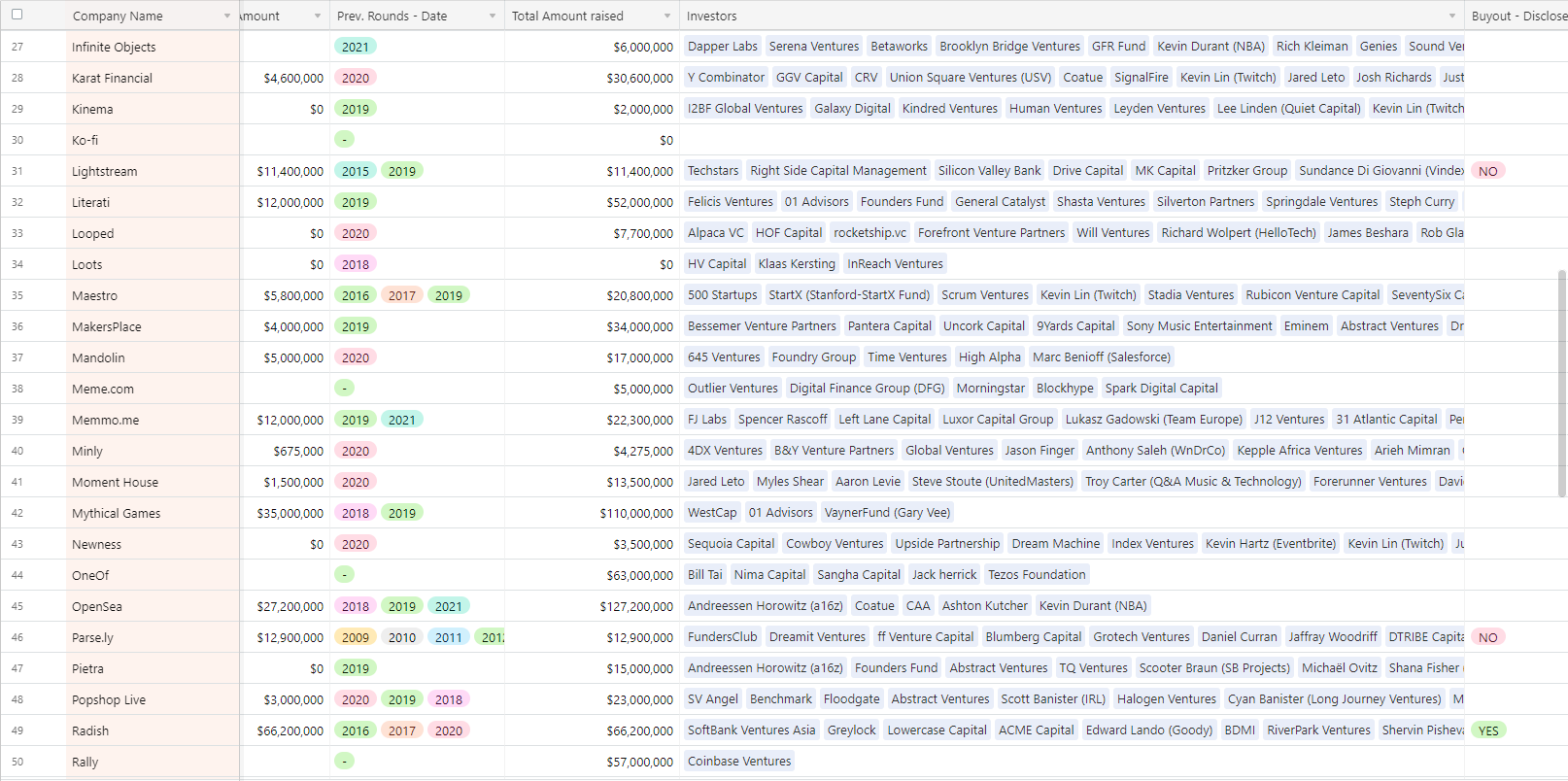Select the Looped company cell
Viewport: 1568px width, 781px height.
[153, 233]
